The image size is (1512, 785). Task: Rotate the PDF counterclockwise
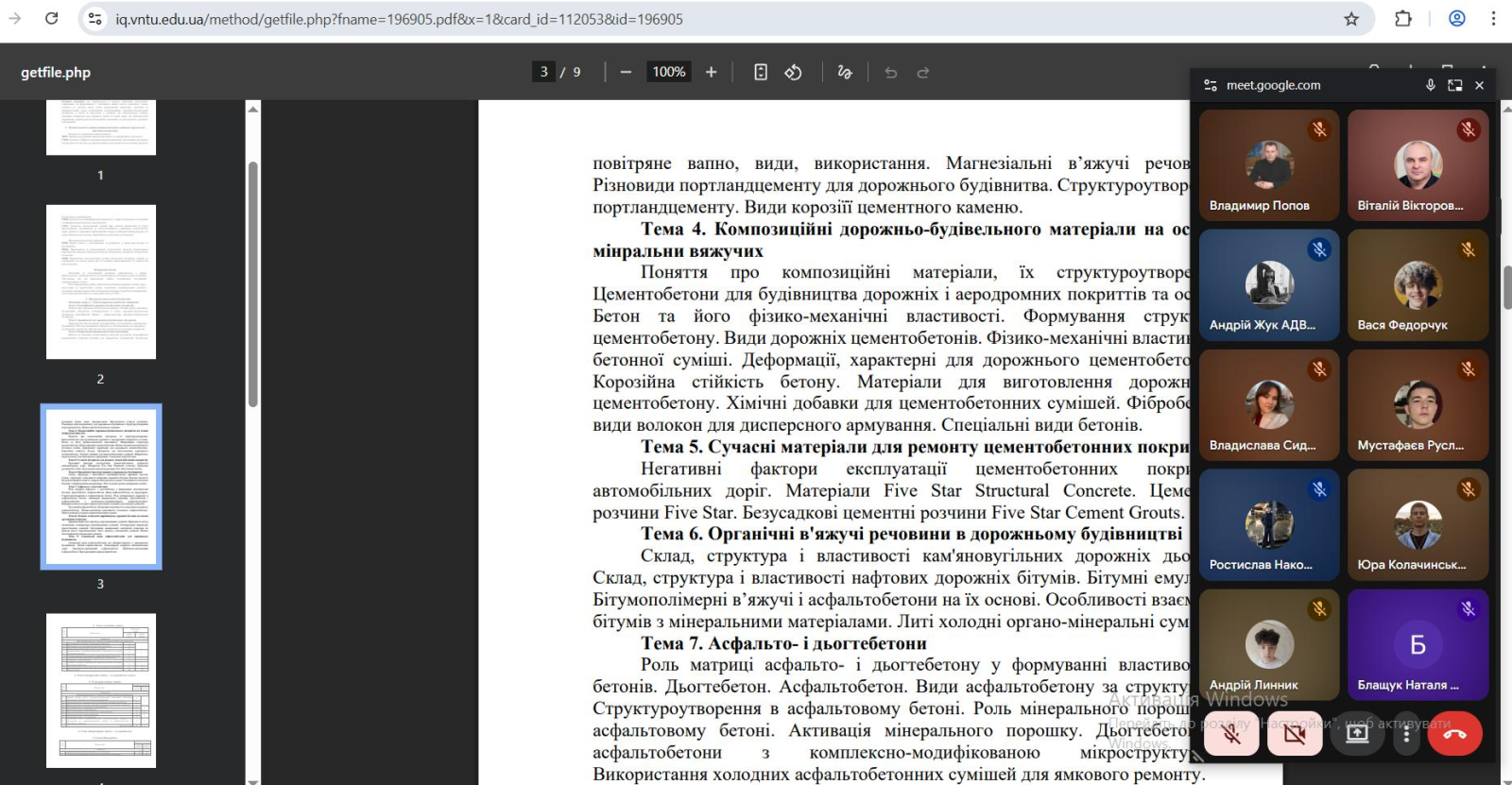click(x=793, y=73)
